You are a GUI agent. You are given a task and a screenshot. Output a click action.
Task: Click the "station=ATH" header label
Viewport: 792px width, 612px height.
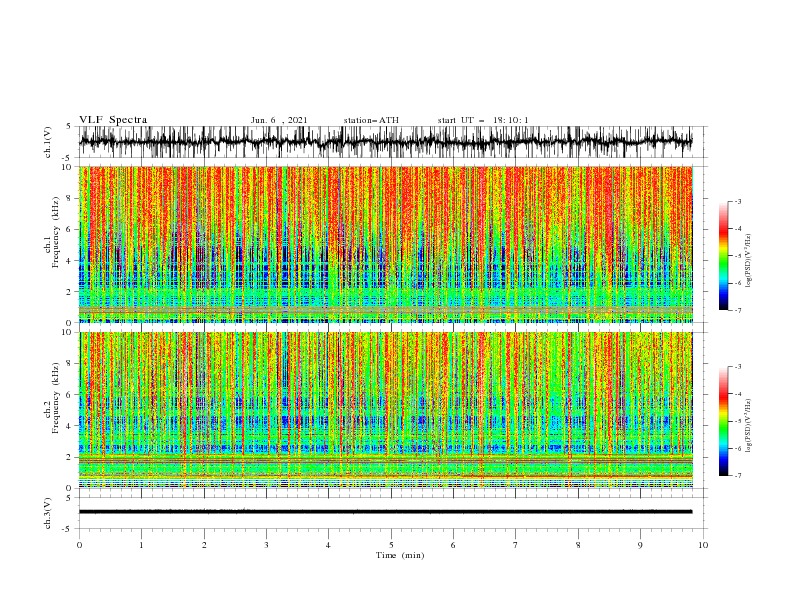(x=371, y=120)
